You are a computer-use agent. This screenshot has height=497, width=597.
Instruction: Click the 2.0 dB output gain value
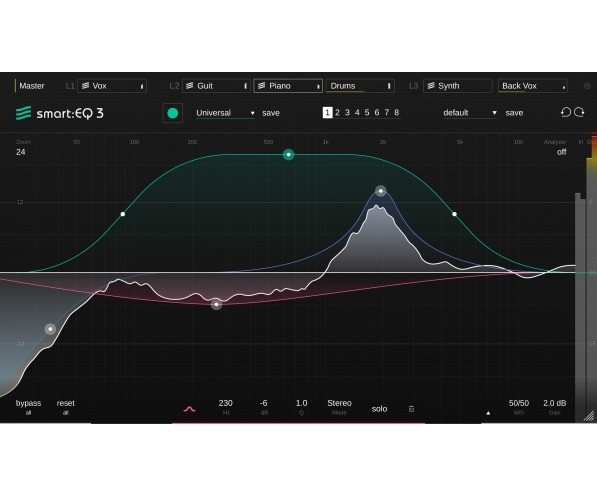554,403
